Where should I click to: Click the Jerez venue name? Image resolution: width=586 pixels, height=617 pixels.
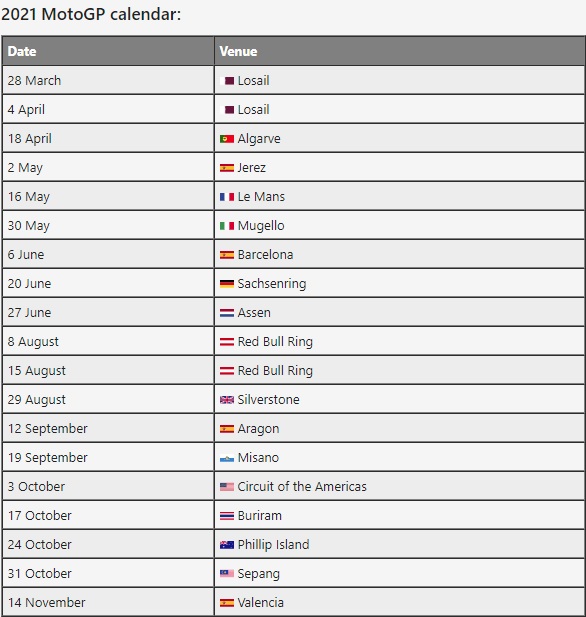click(x=251, y=168)
